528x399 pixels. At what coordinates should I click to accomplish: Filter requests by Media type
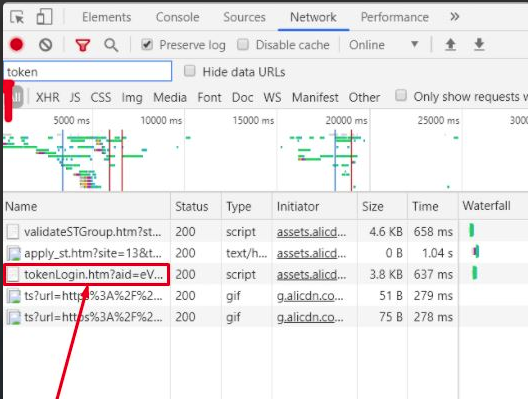click(x=170, y=98)
